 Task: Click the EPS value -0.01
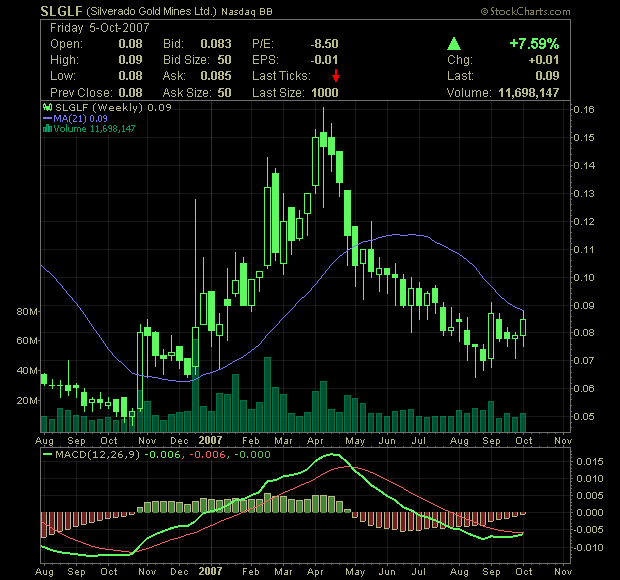(x=324, y=60)
